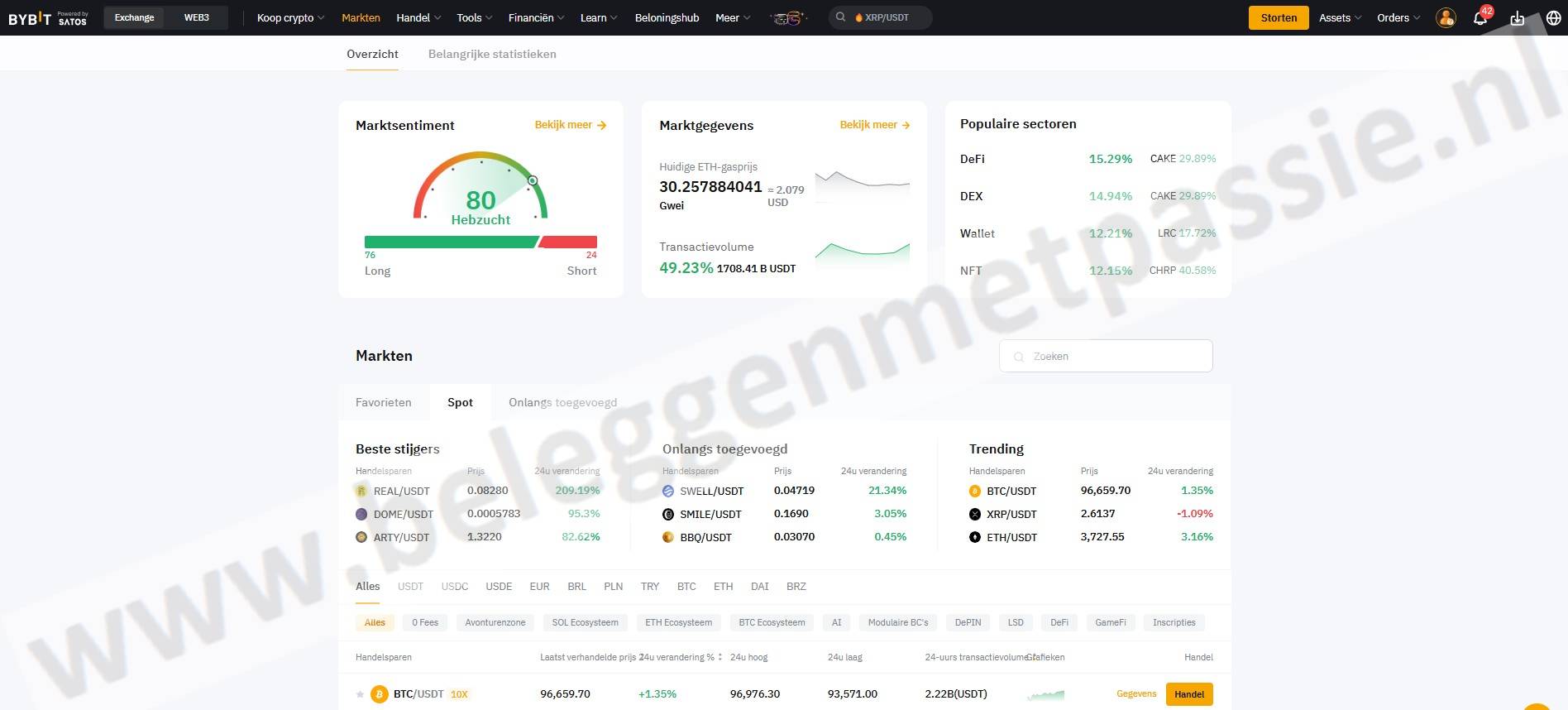Expand the Orders dropdown menu
Viewport: 1568px width, 710px height.
pyautogui.click(x=1398, y=17)
